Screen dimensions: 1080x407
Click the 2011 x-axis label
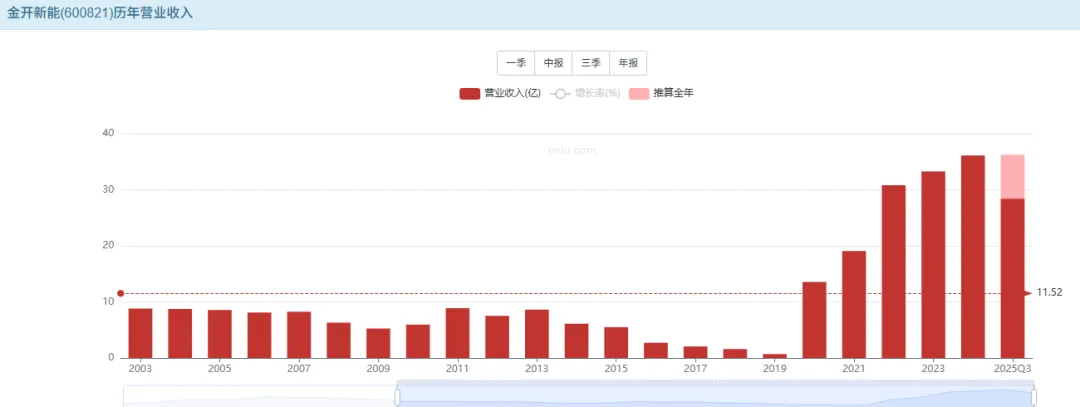click(x=457, y=369)
